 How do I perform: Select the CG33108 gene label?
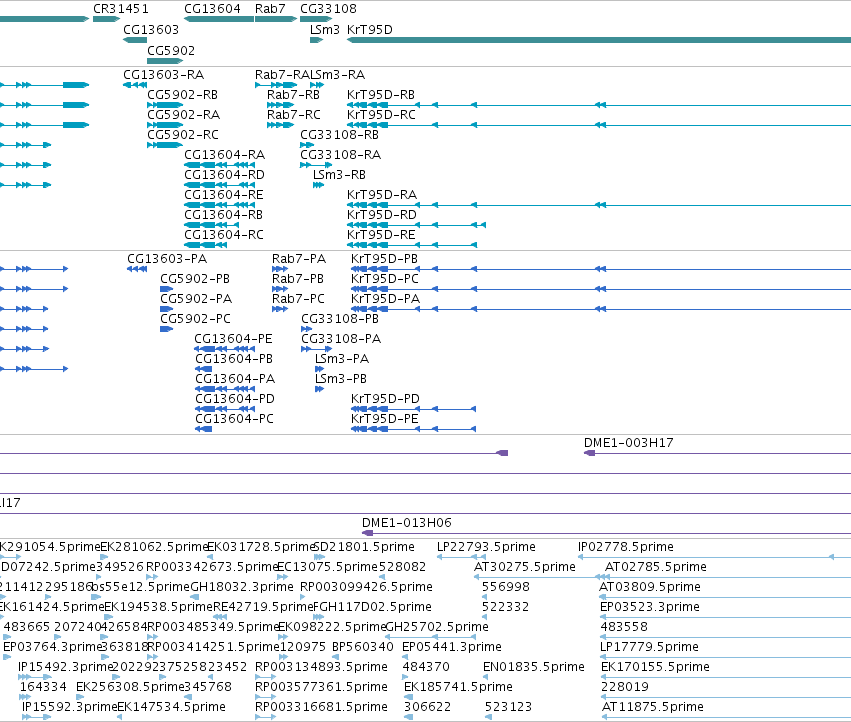tap(328, 9)
